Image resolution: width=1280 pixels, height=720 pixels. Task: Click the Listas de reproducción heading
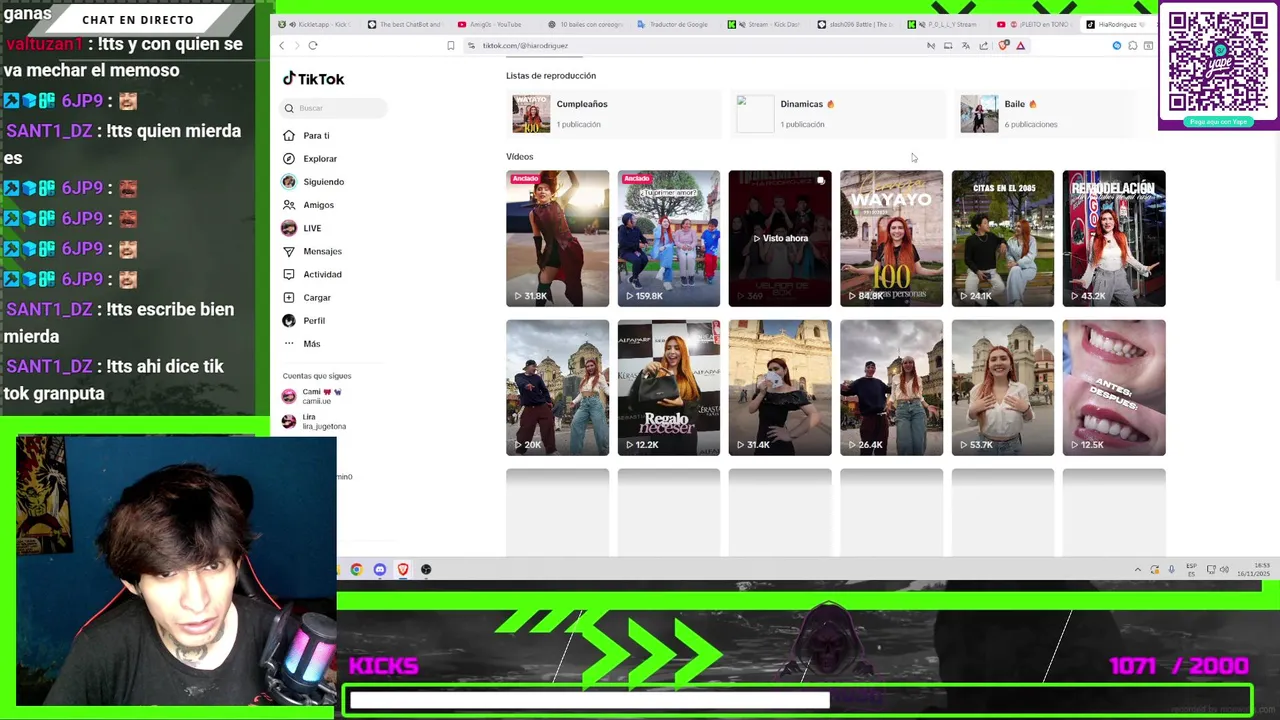click(551, 76)
